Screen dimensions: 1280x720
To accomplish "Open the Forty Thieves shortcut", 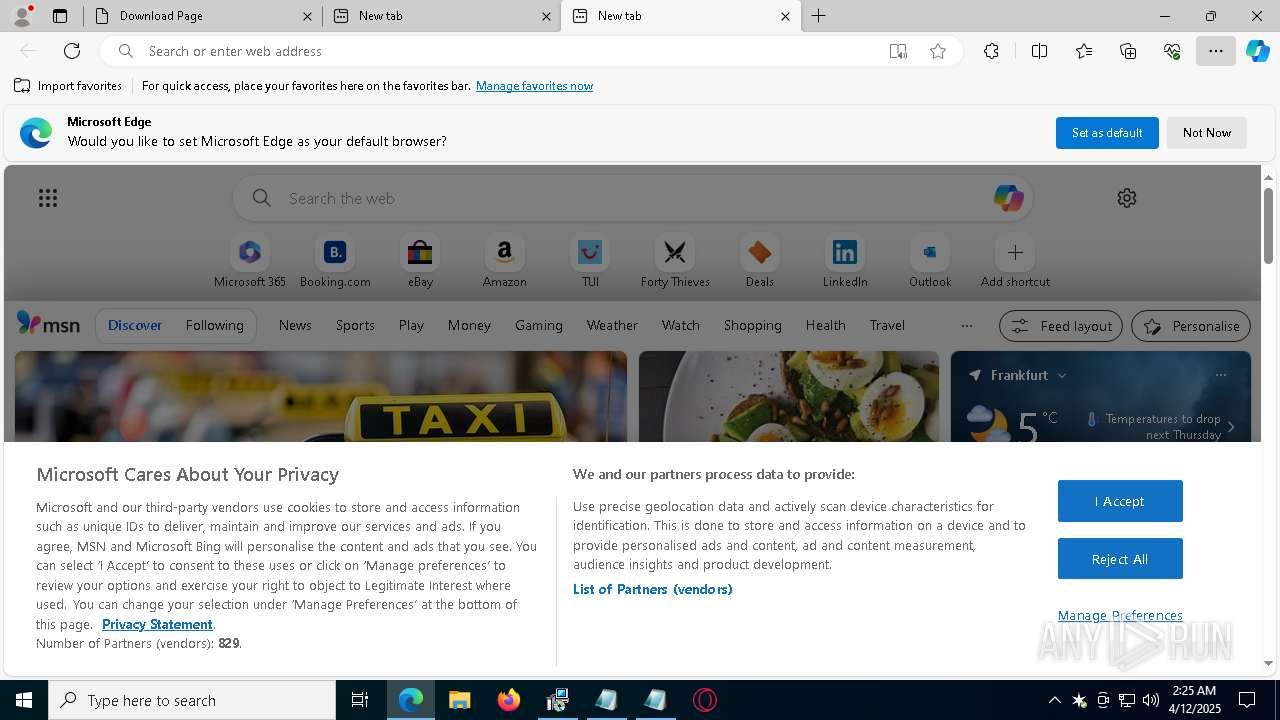I will coord(675,262).
